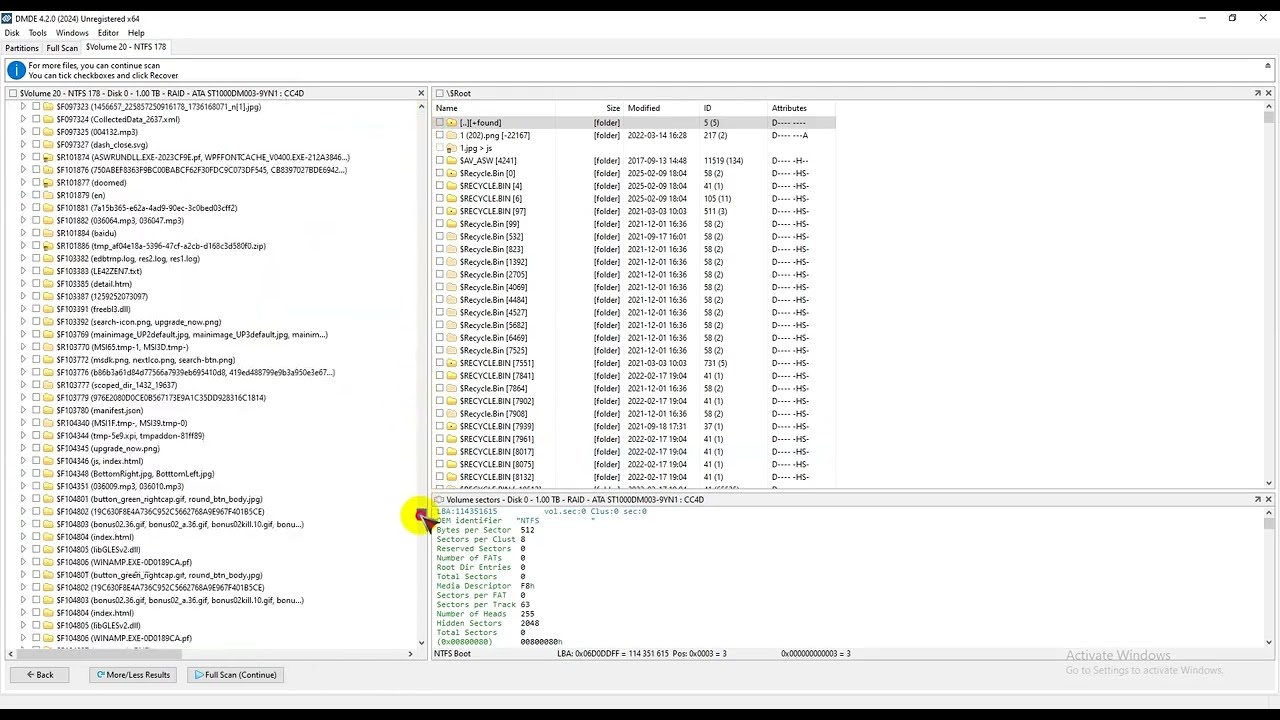
Task: Click the DMDE application icon in the title bar
Action: click(7, 18)
